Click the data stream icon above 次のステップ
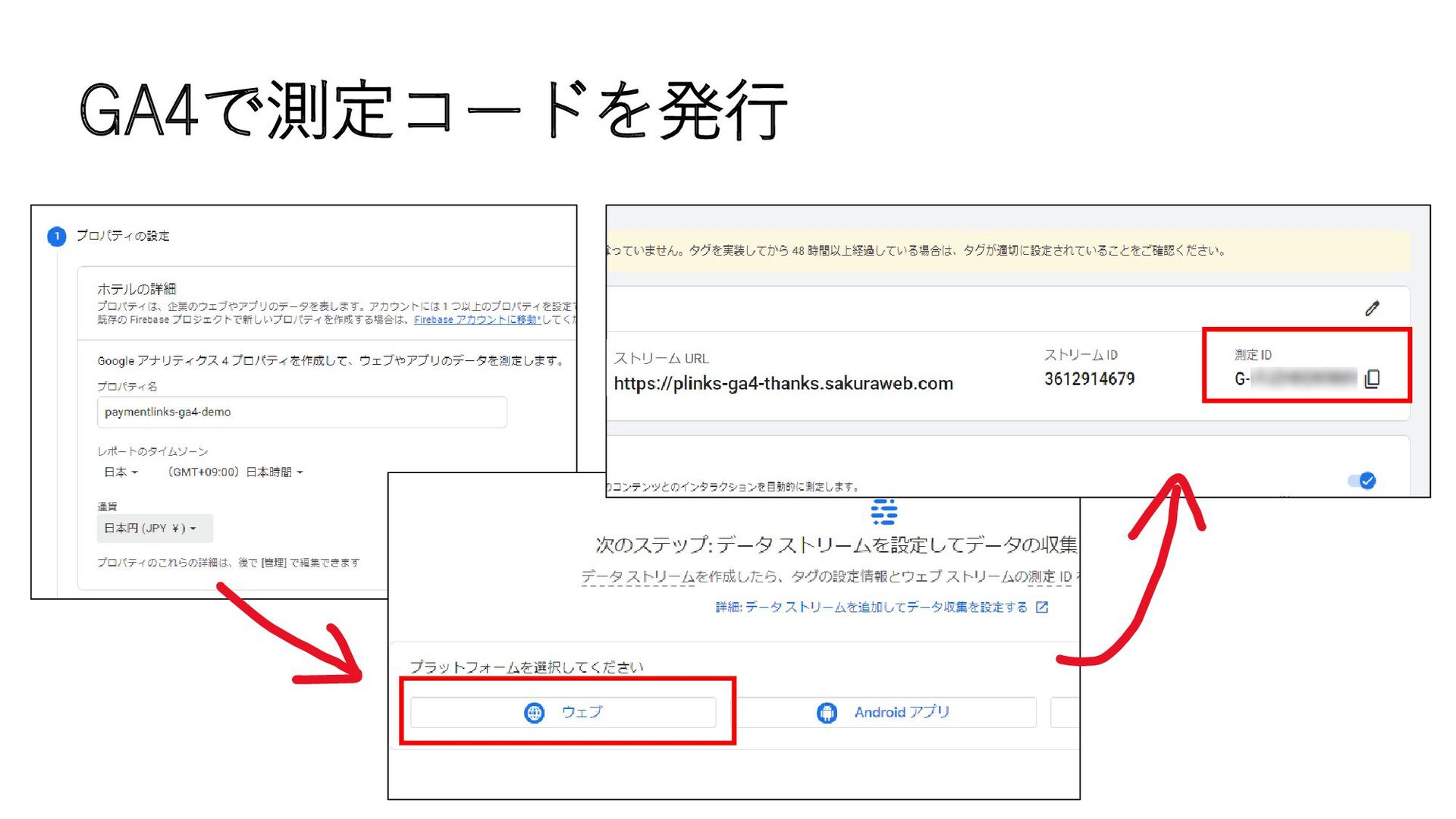This screenshot has width=1456, height=819. (x=884, y=512)
